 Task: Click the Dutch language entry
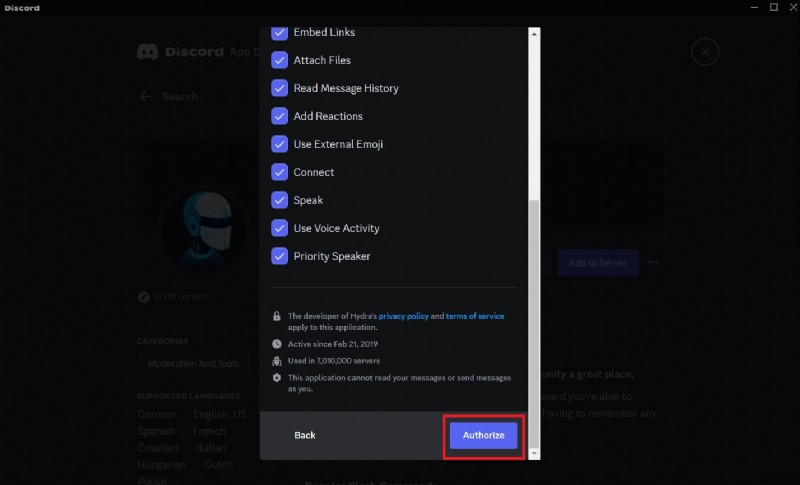218,465
